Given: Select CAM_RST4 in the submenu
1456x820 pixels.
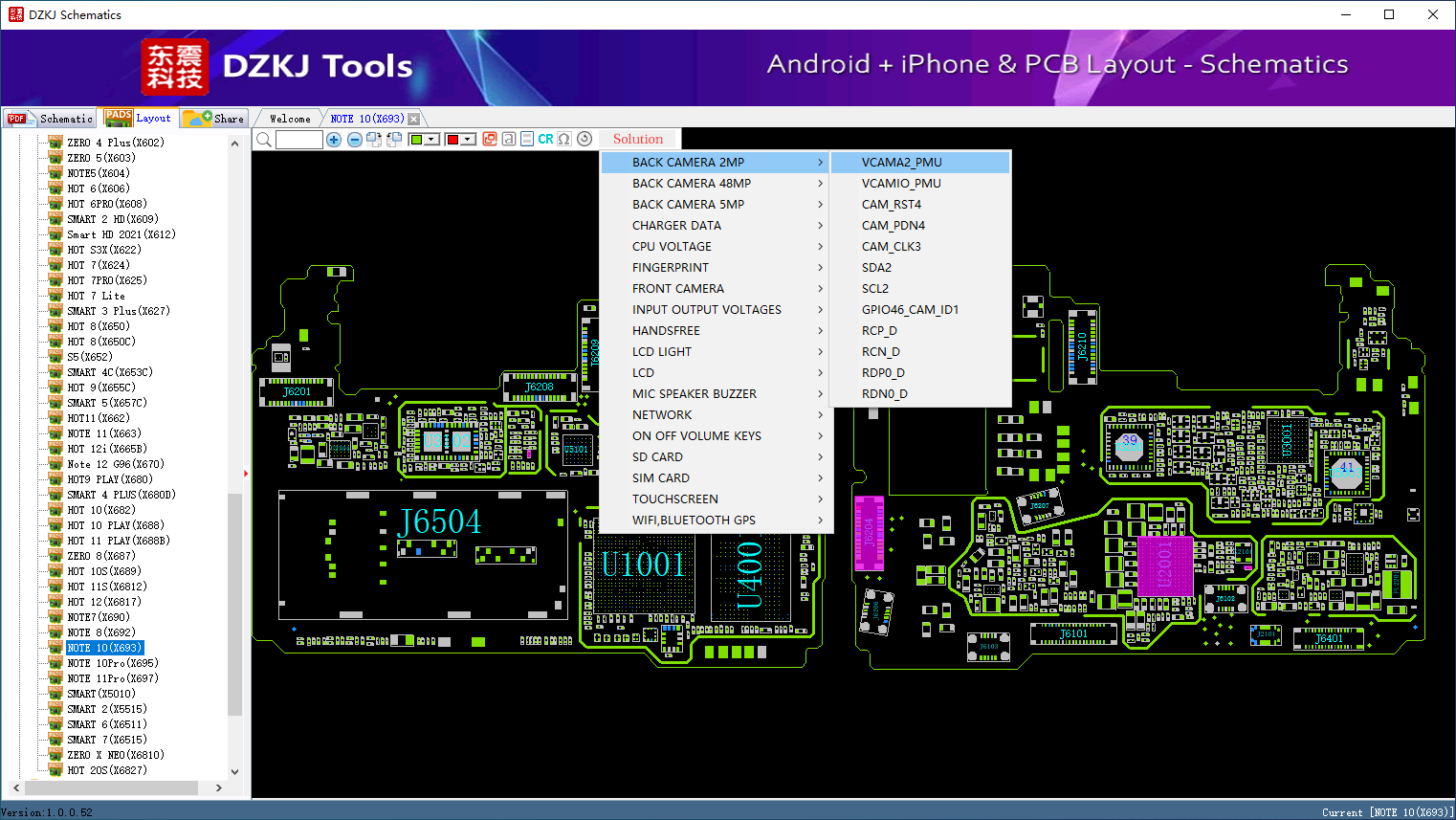Looking at the screenshot, I should (920, 205).
